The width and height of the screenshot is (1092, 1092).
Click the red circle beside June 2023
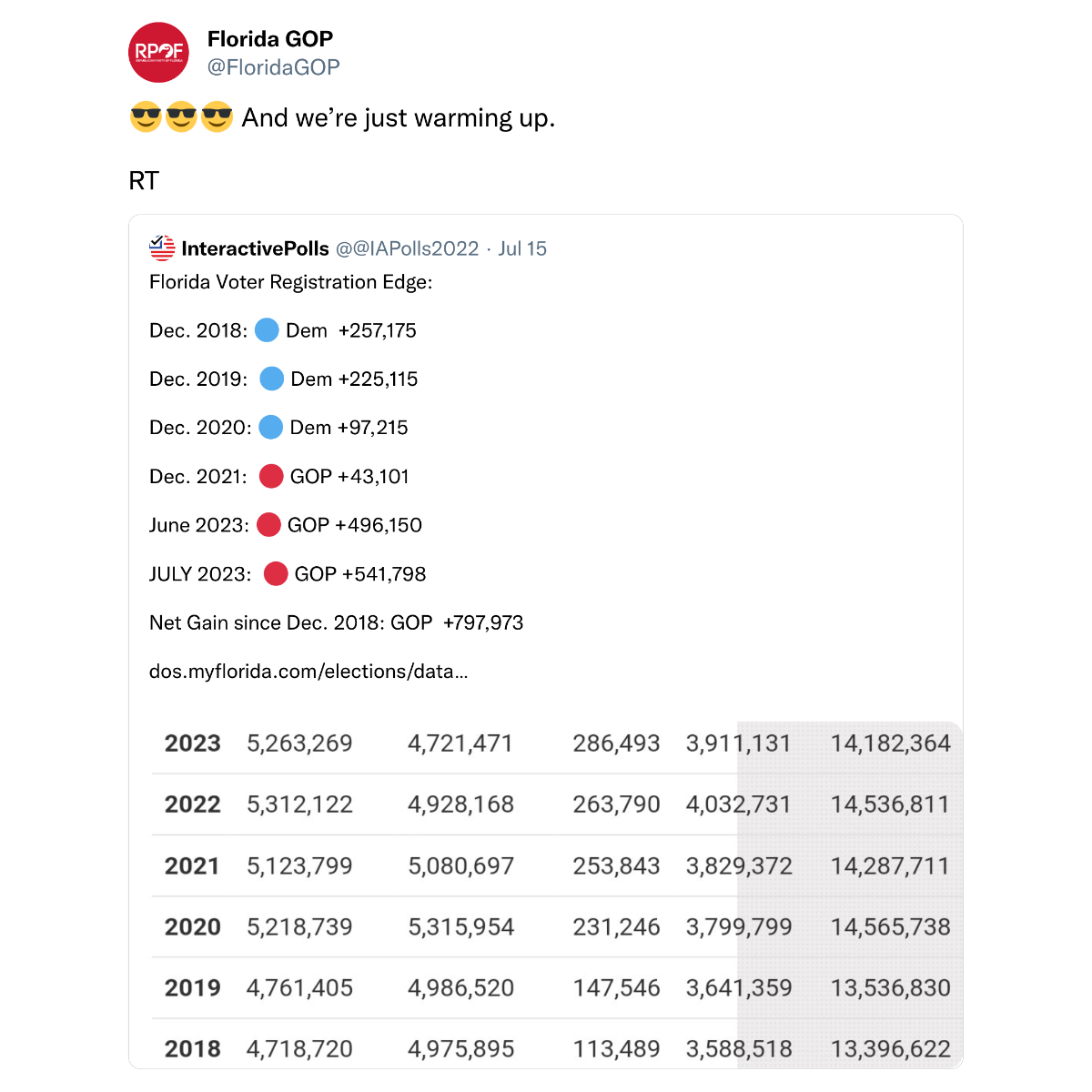tap(268, 525)
